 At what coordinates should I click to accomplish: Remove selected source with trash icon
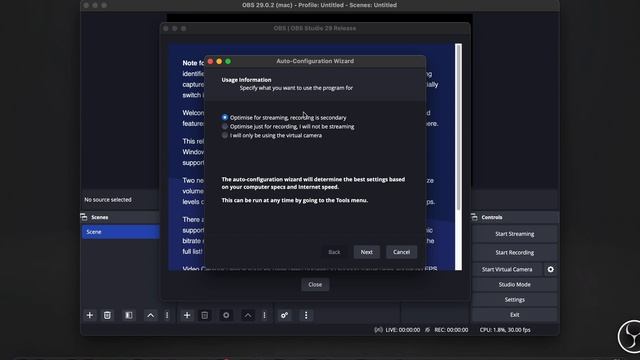pyautogui.click(x=204, y=315)
